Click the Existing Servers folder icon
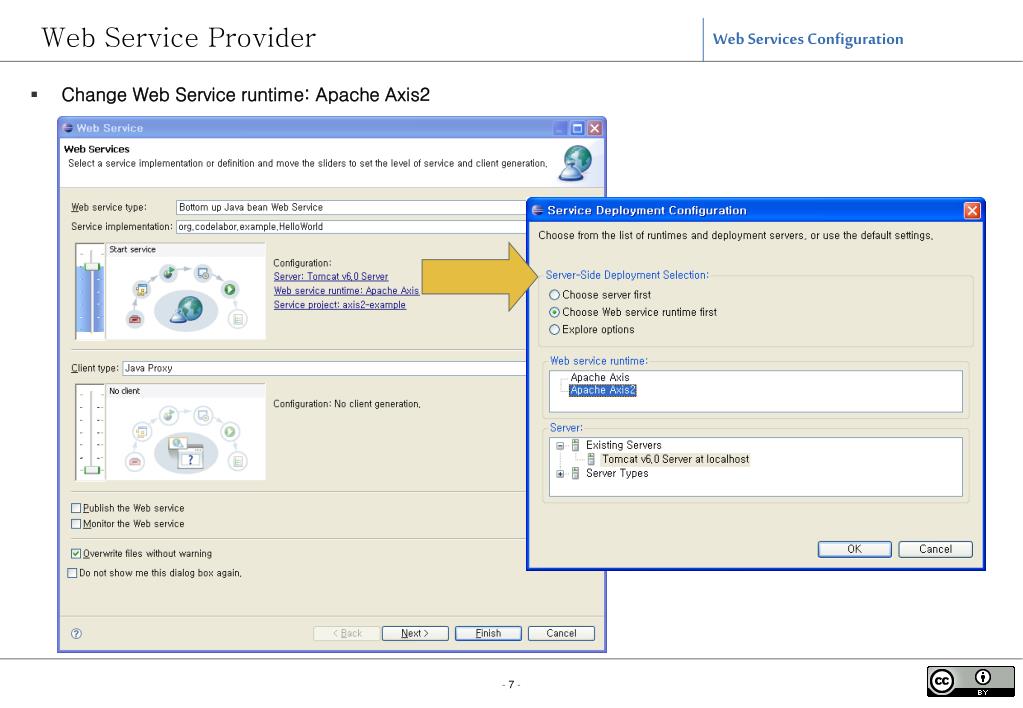This screenshot has height=708, width=1023. tap(575, 446)
